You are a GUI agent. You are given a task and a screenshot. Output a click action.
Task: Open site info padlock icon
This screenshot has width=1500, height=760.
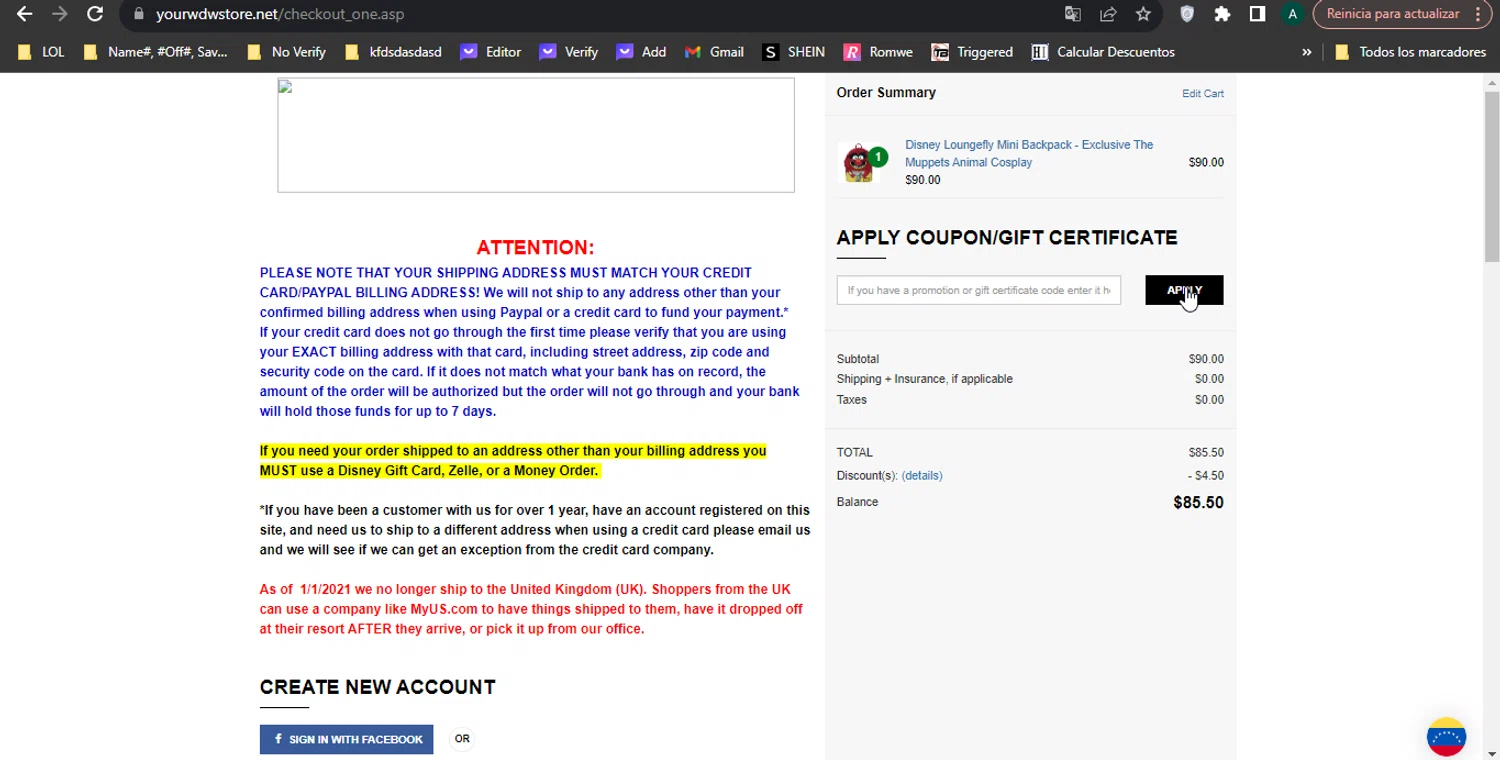139,14
